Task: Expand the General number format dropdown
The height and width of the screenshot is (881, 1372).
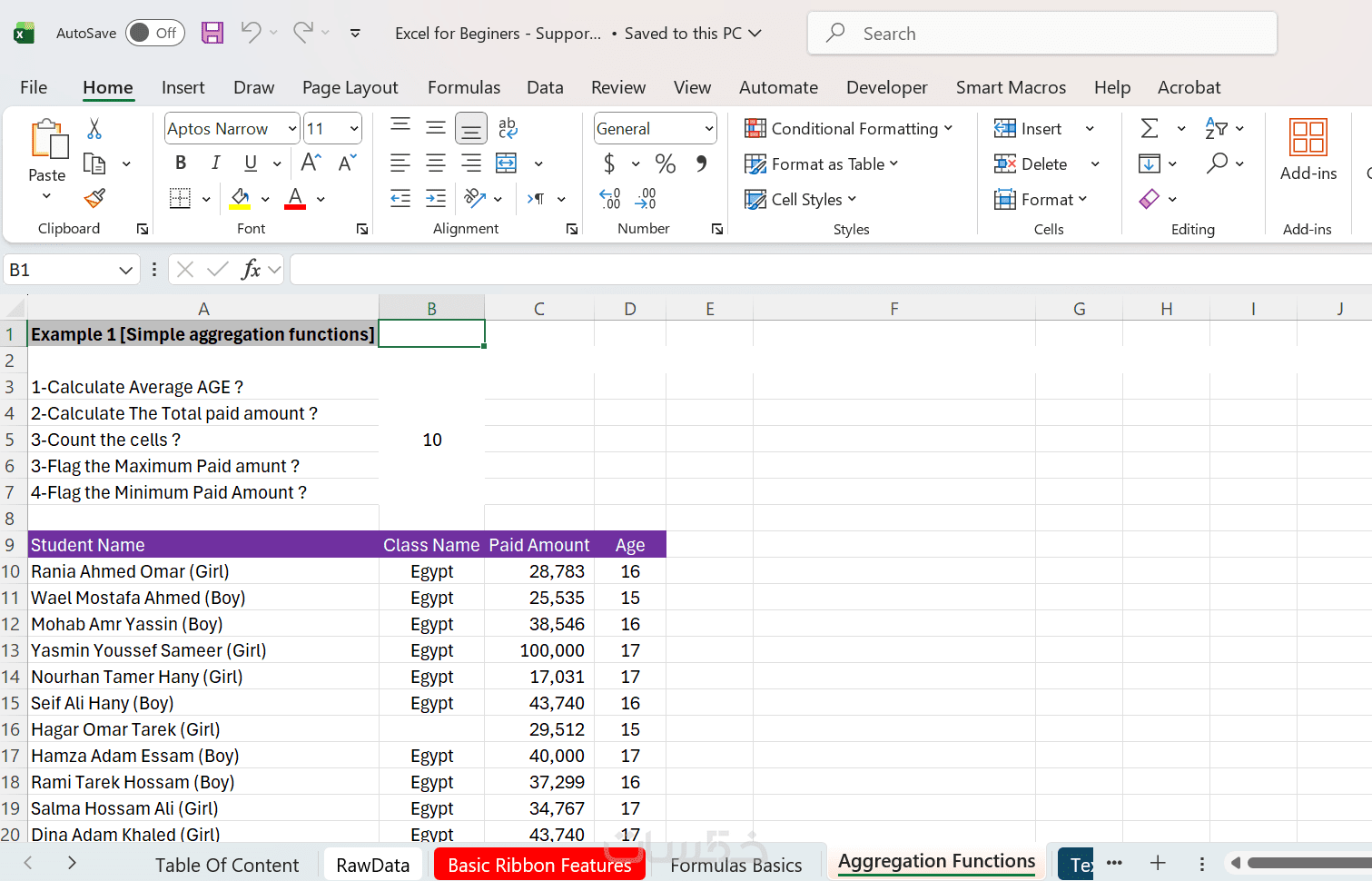Action: pos(708,129)
